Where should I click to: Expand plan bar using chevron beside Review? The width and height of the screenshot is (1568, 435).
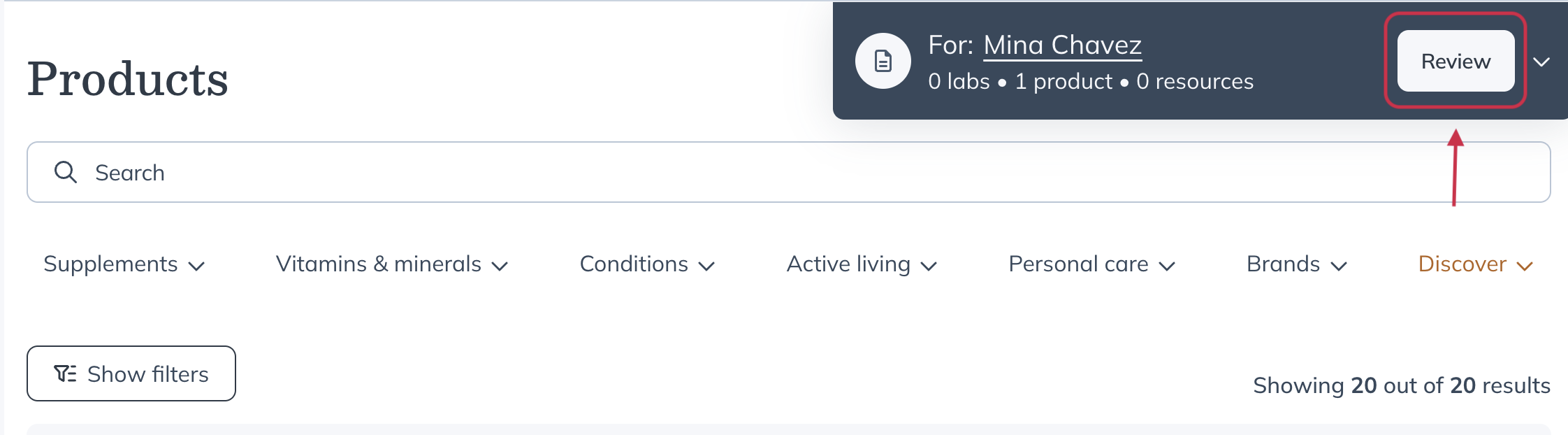point(1541,62)
